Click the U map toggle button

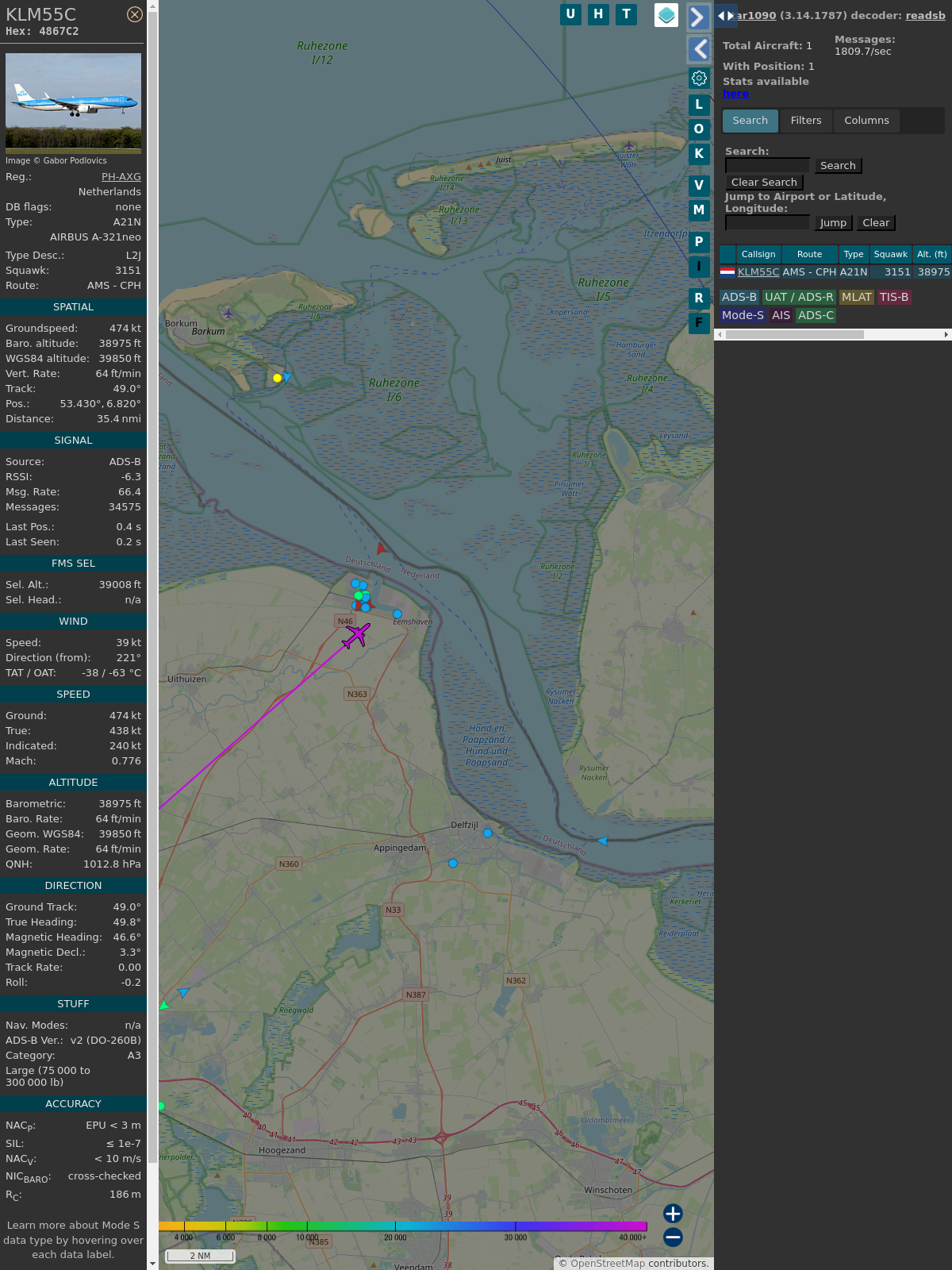click(x=570, y=14)
